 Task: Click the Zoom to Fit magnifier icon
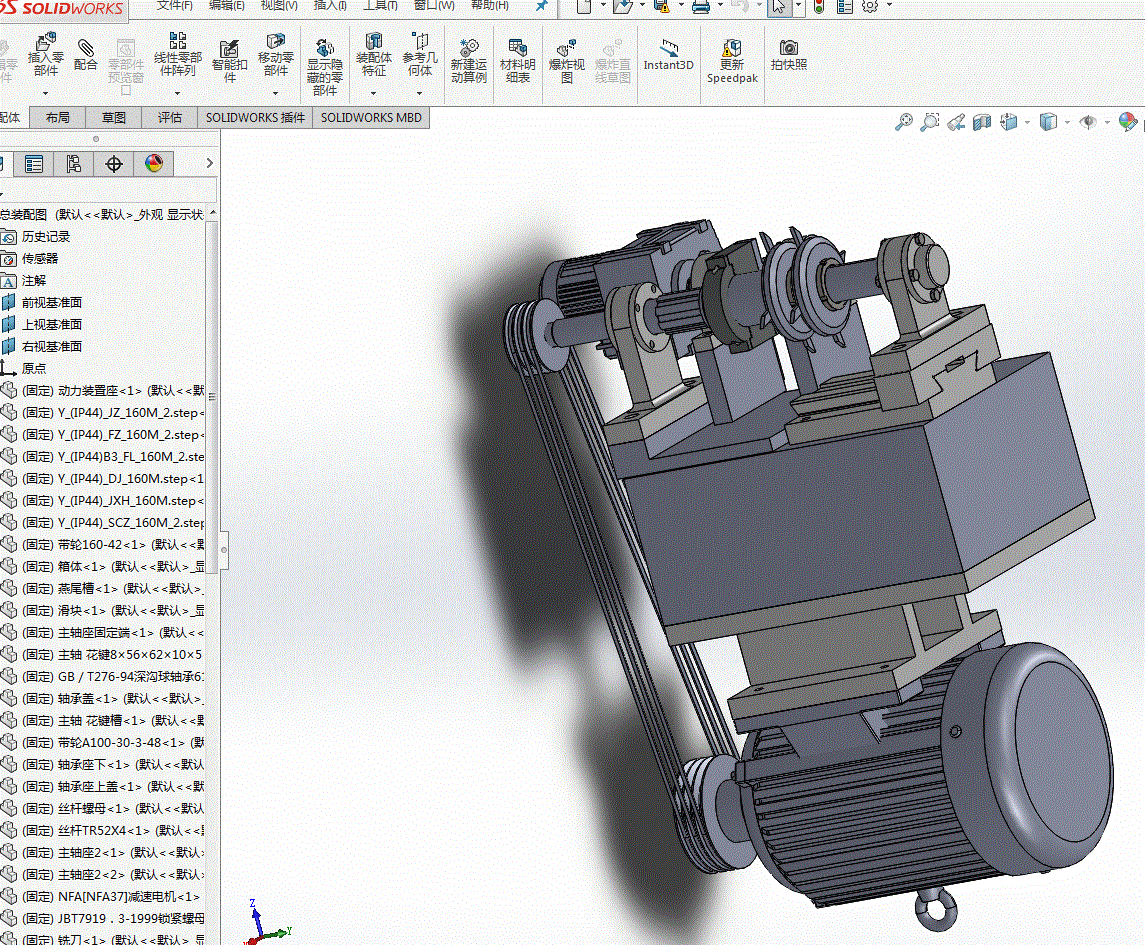pyautogui.click(x=903, y=122)
